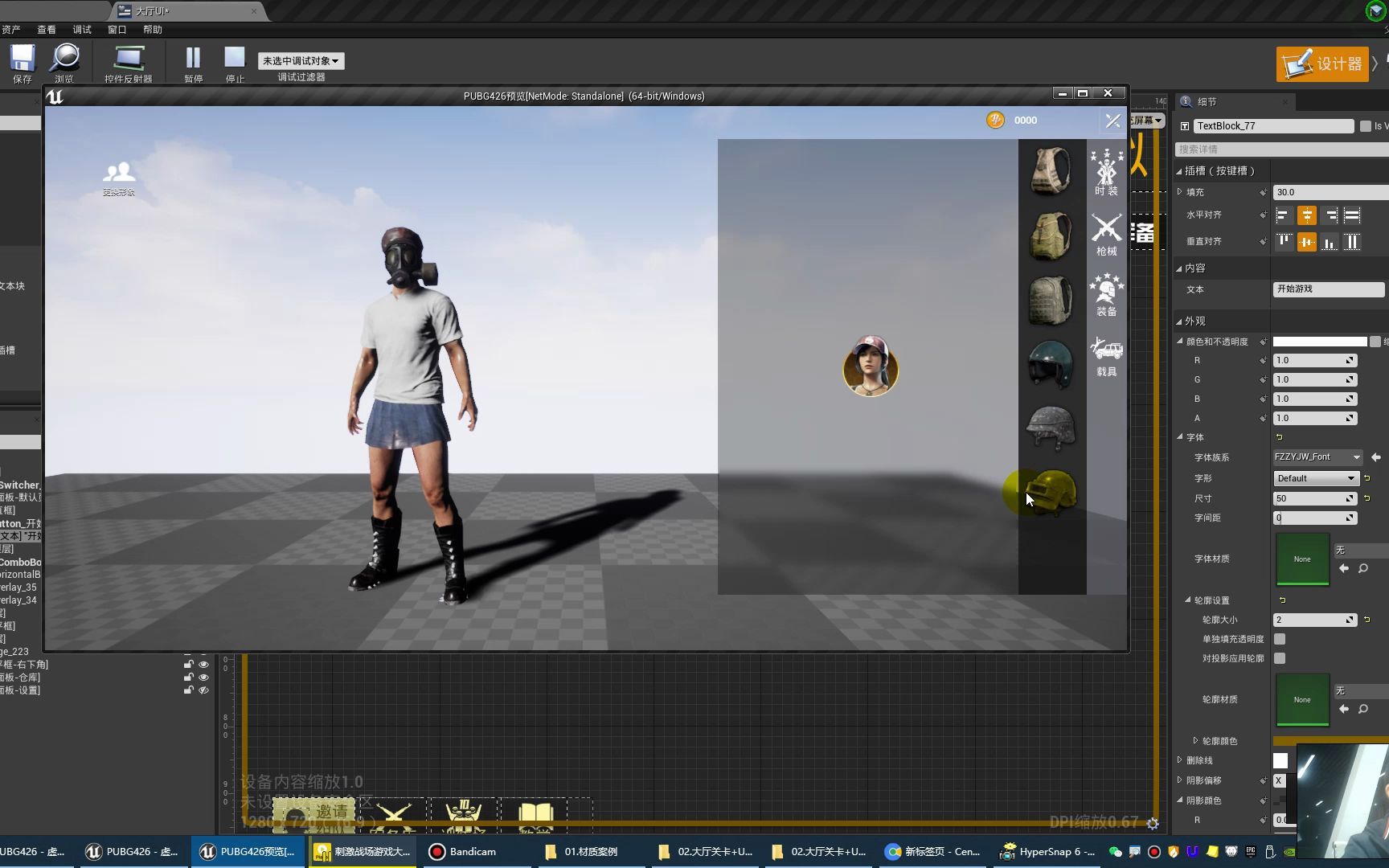Click the 字体材质 None material thumbnail

[x=1302, y=559]
